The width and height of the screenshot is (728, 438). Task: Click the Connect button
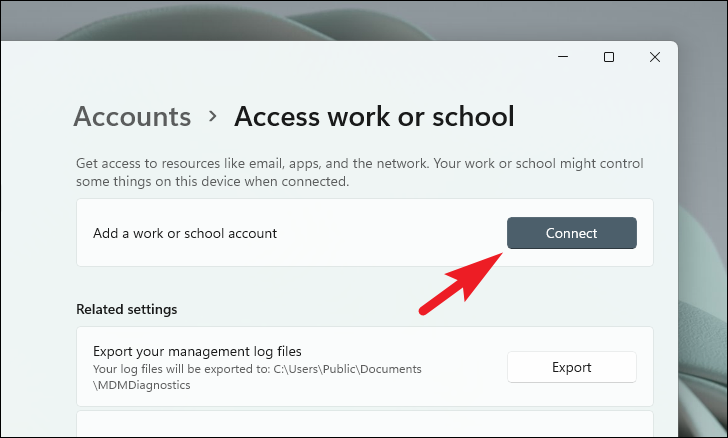[x=572, y=233]
